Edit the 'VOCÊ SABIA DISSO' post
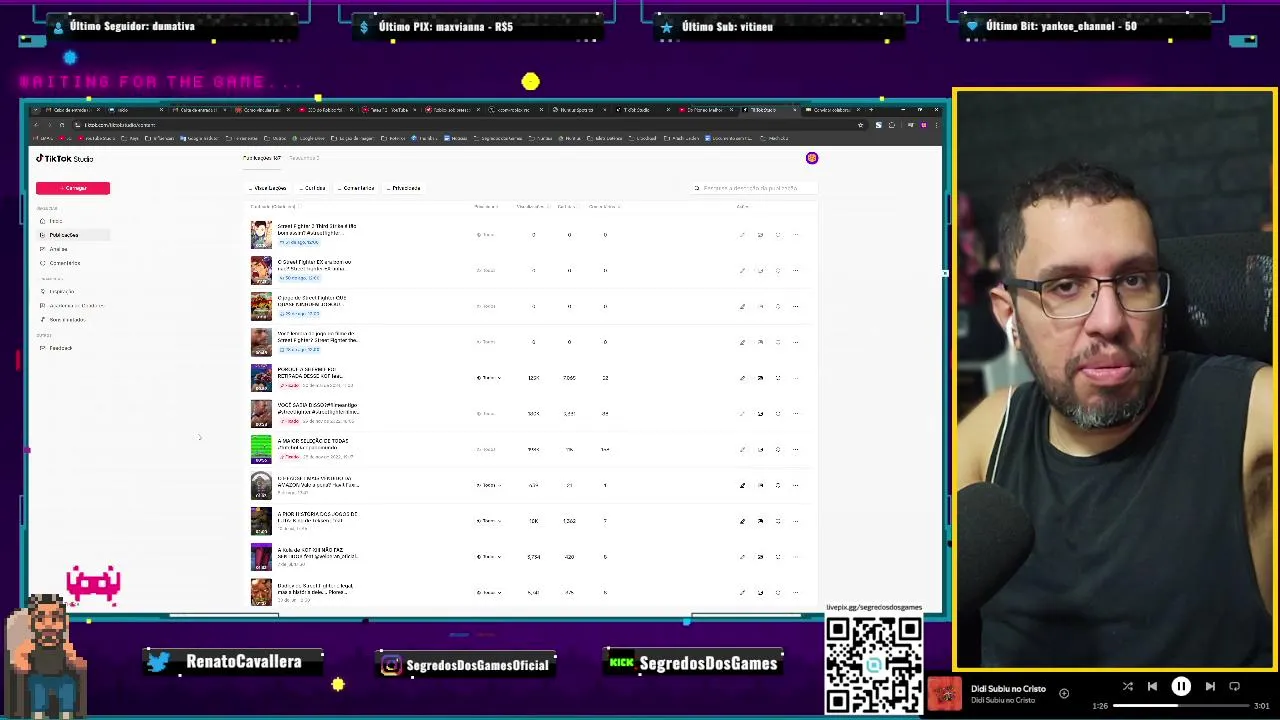Image resolution: width=1280 pixels, height=720 pixels. [x=742, y=414]
